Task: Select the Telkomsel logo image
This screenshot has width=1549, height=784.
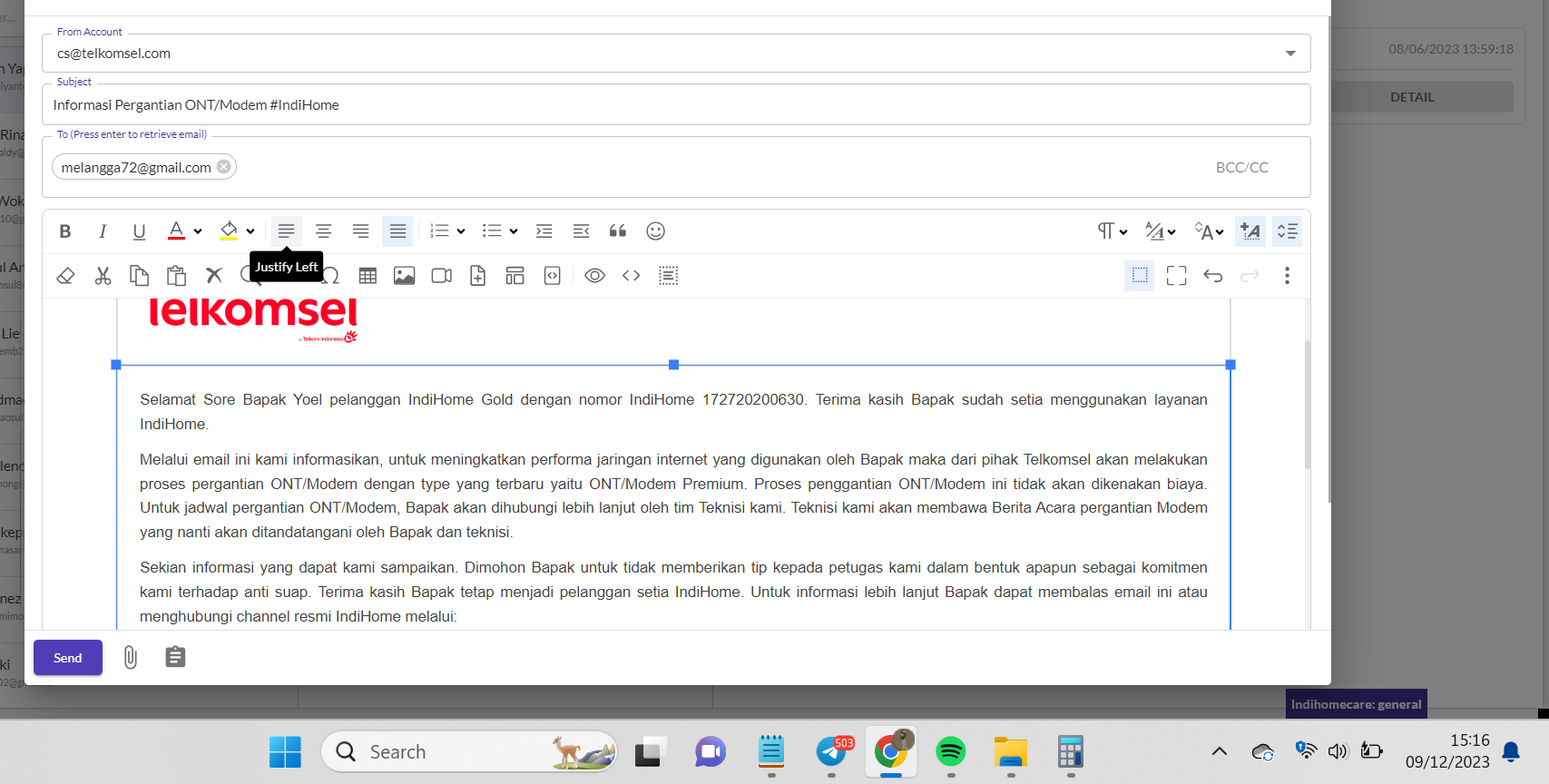Action: pyautogui.click(x=252, y=321)
